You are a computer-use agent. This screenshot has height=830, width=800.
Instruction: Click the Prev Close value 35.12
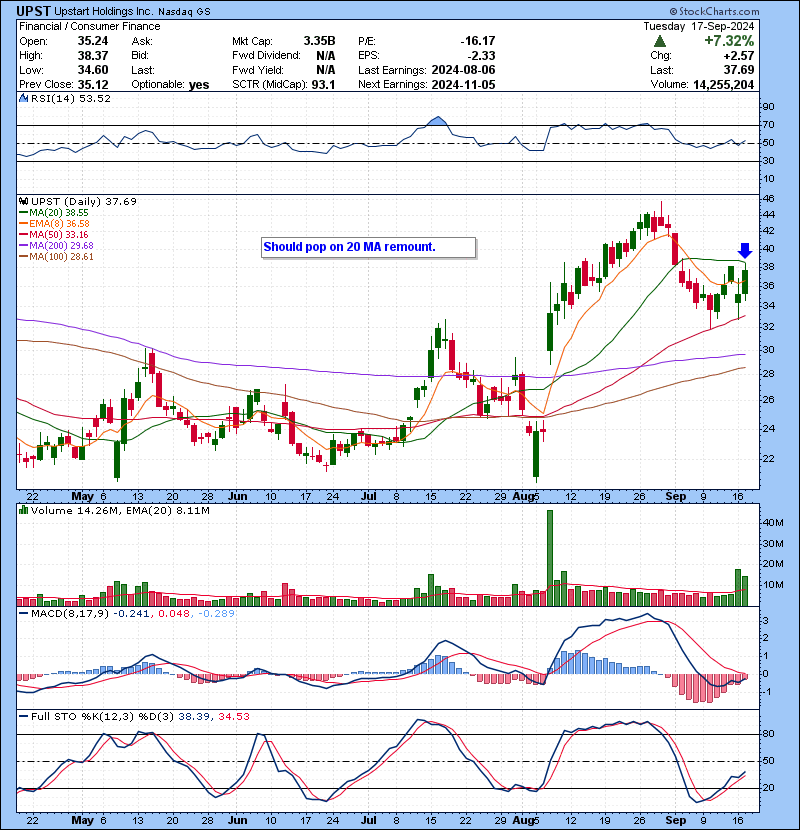pyautogui.click(x=93, y=84)
